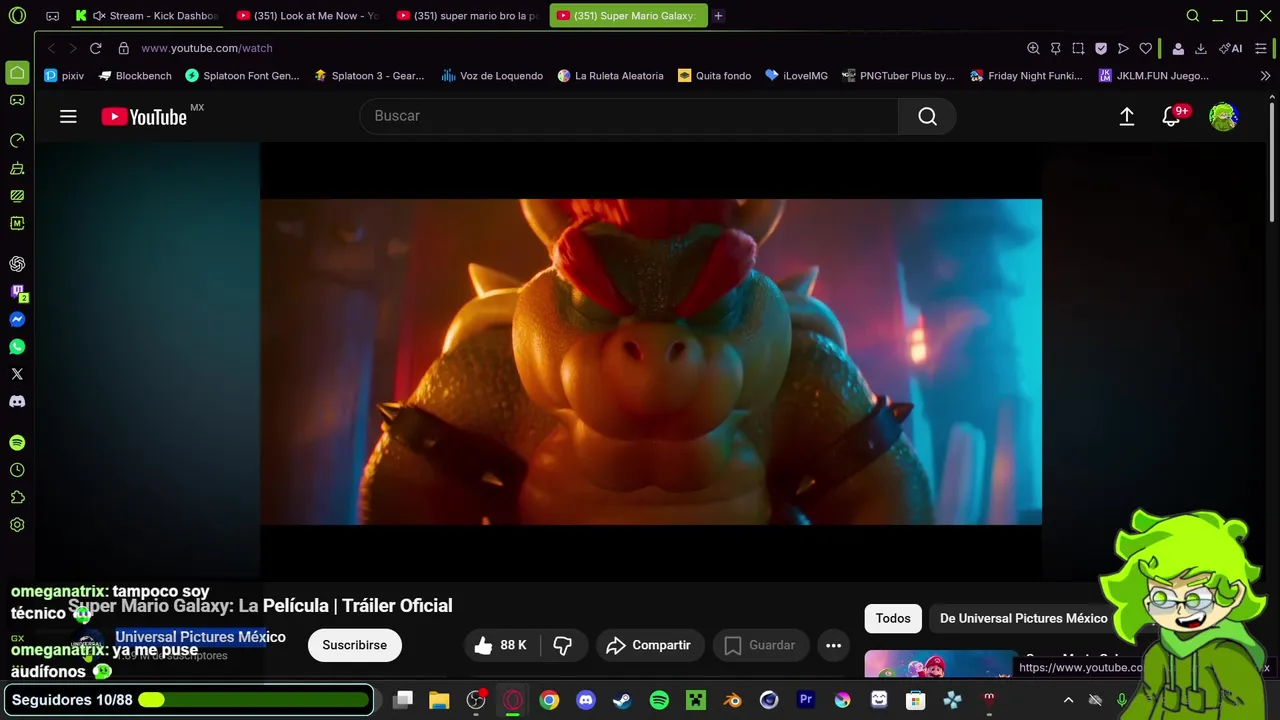
Task: Open Adobe Premiere Pro from the taskbar
Action: 806,700
